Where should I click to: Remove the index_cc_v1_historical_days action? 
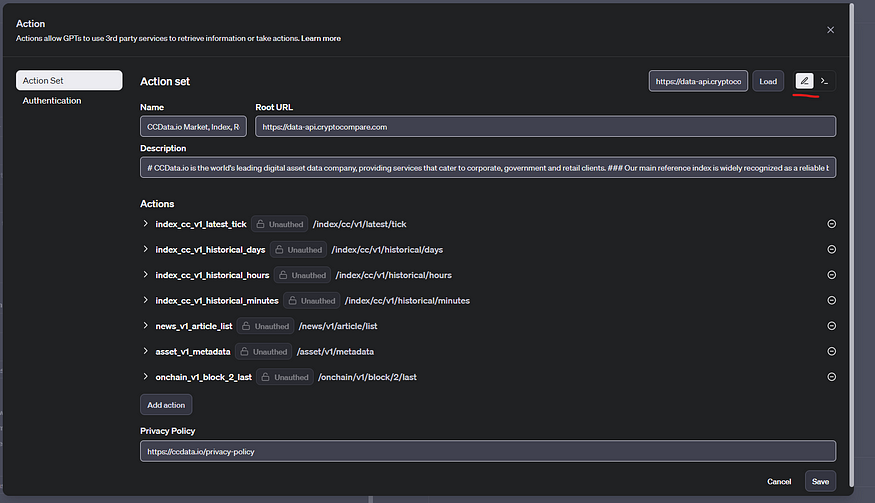click(x=831, y=250)
